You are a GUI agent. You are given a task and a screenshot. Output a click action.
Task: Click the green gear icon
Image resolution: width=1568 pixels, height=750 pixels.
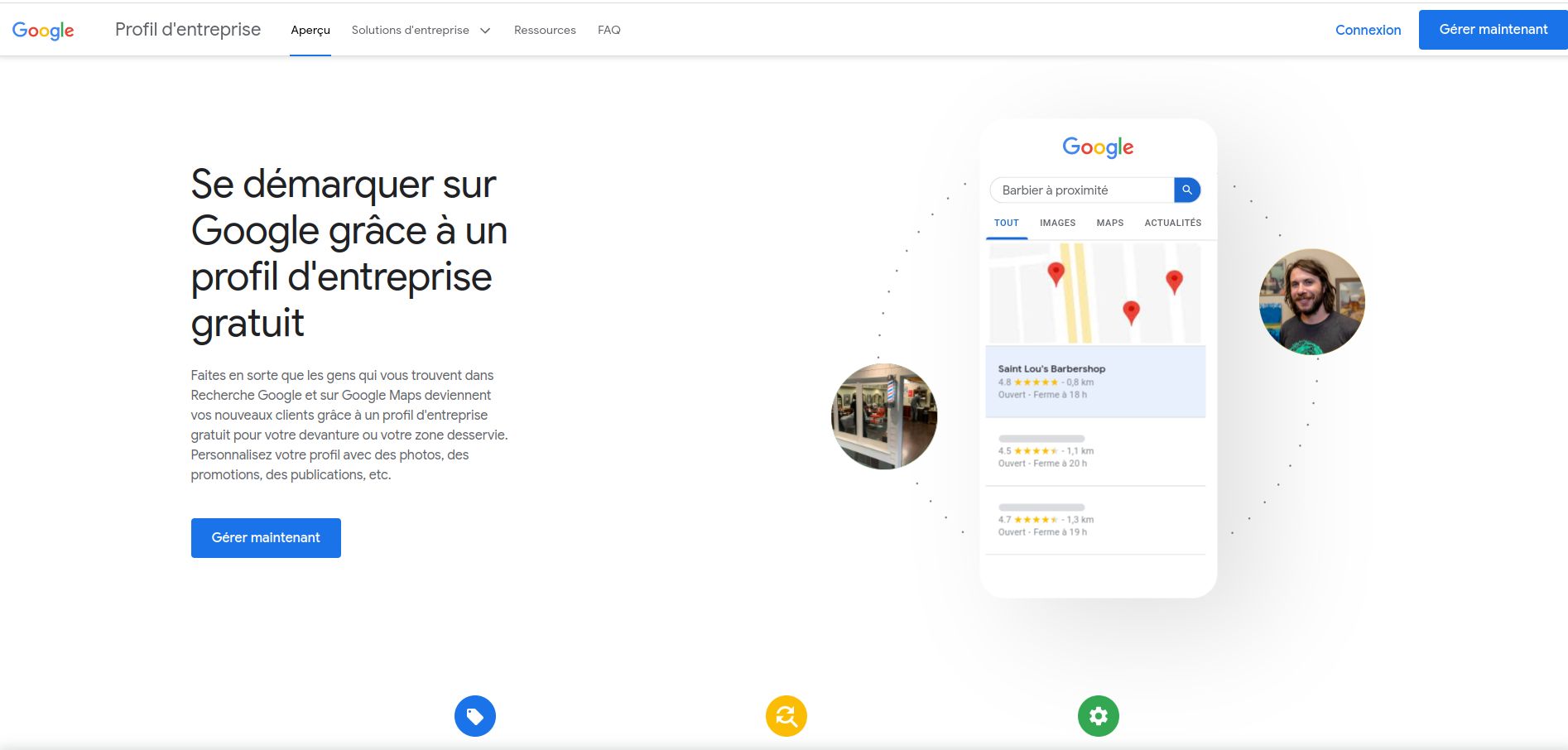point(1099,716)
